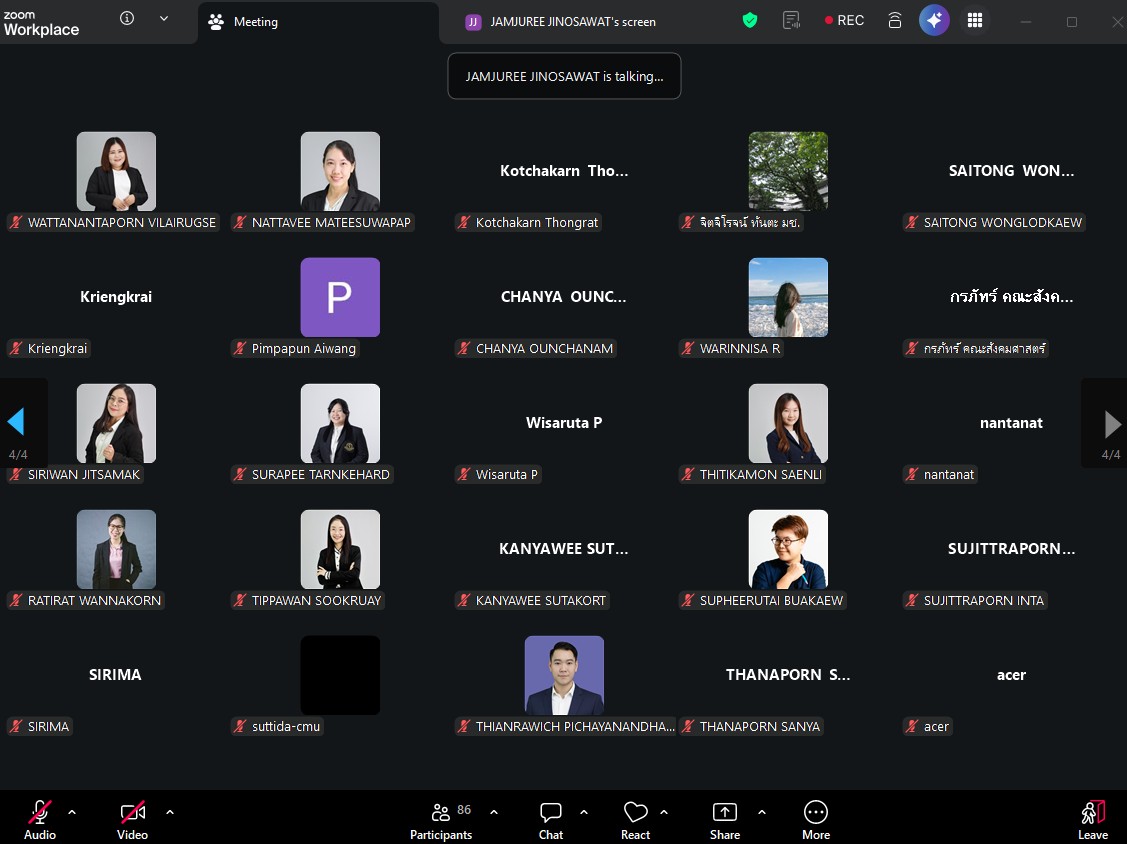
Task: Leave the meeting
Action: tap(1092, 820)
